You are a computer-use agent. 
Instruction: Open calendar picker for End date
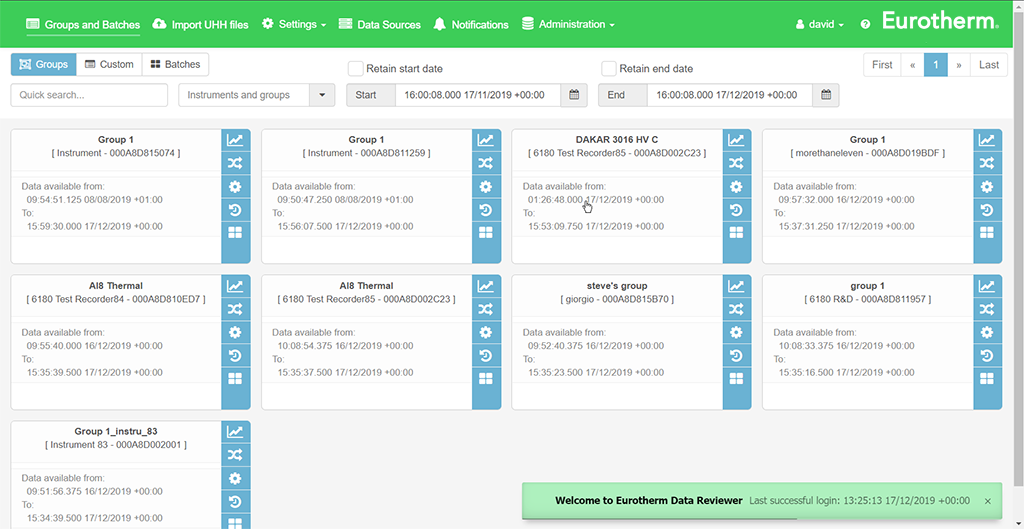(x=826, y=95)
